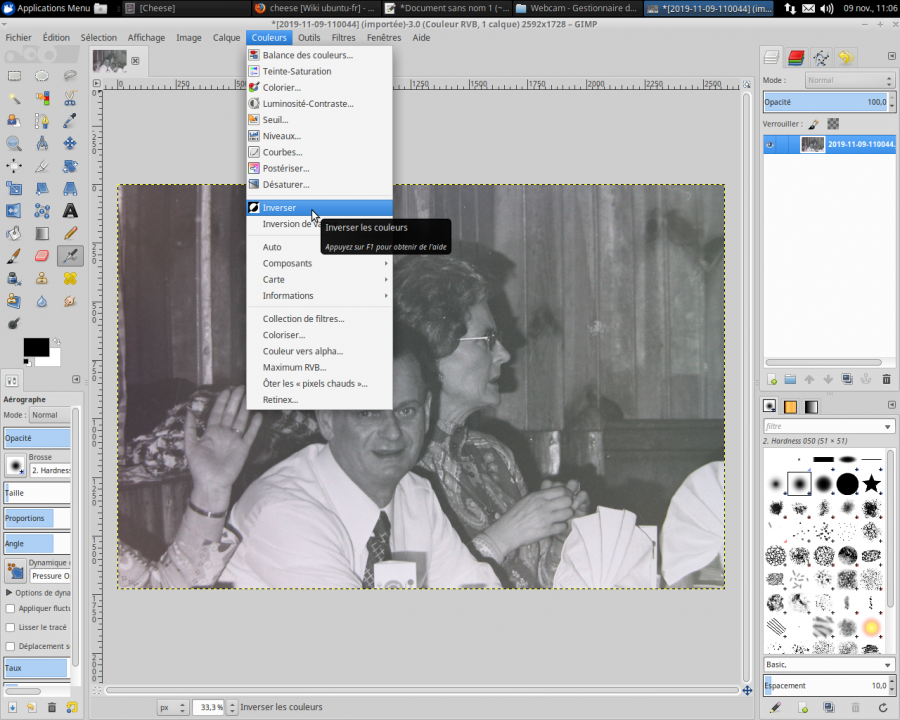This screenshot has height=720, width=900.
Task: Open the airbrush Mode dropdown
Action: (50, 415)
